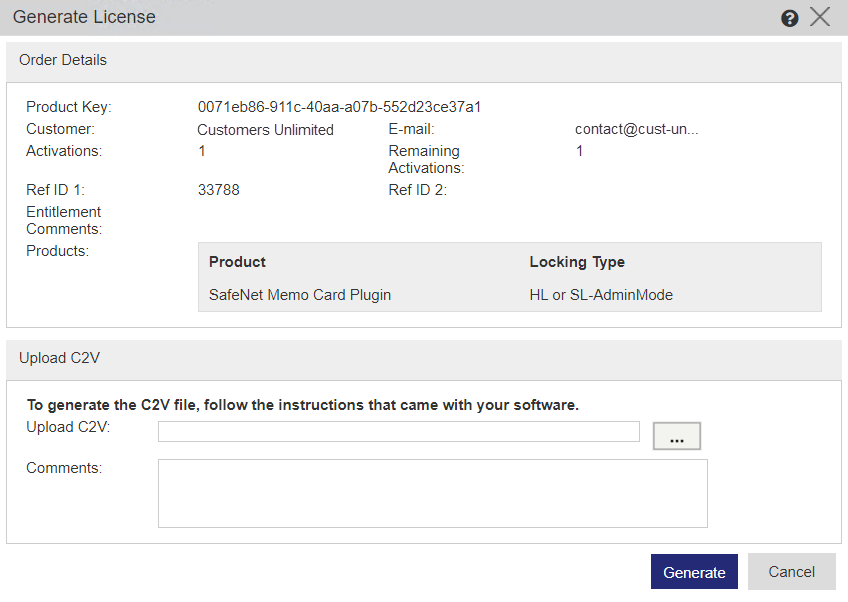Click the Order Details section header

(62, 60)
